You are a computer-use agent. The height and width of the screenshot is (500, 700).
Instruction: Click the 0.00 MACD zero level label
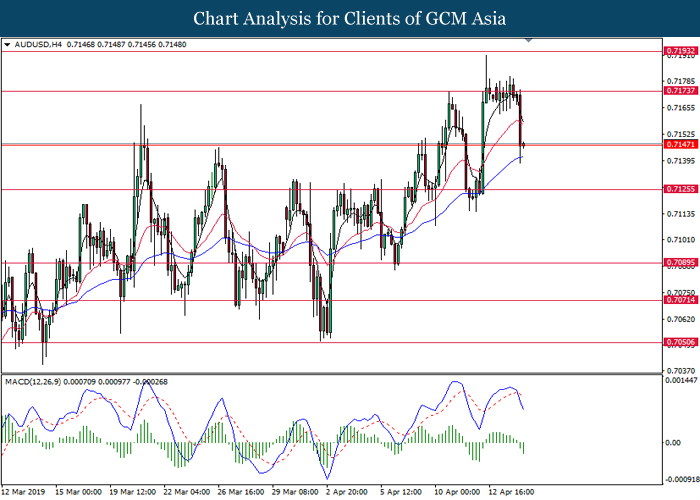click(672, 443)
